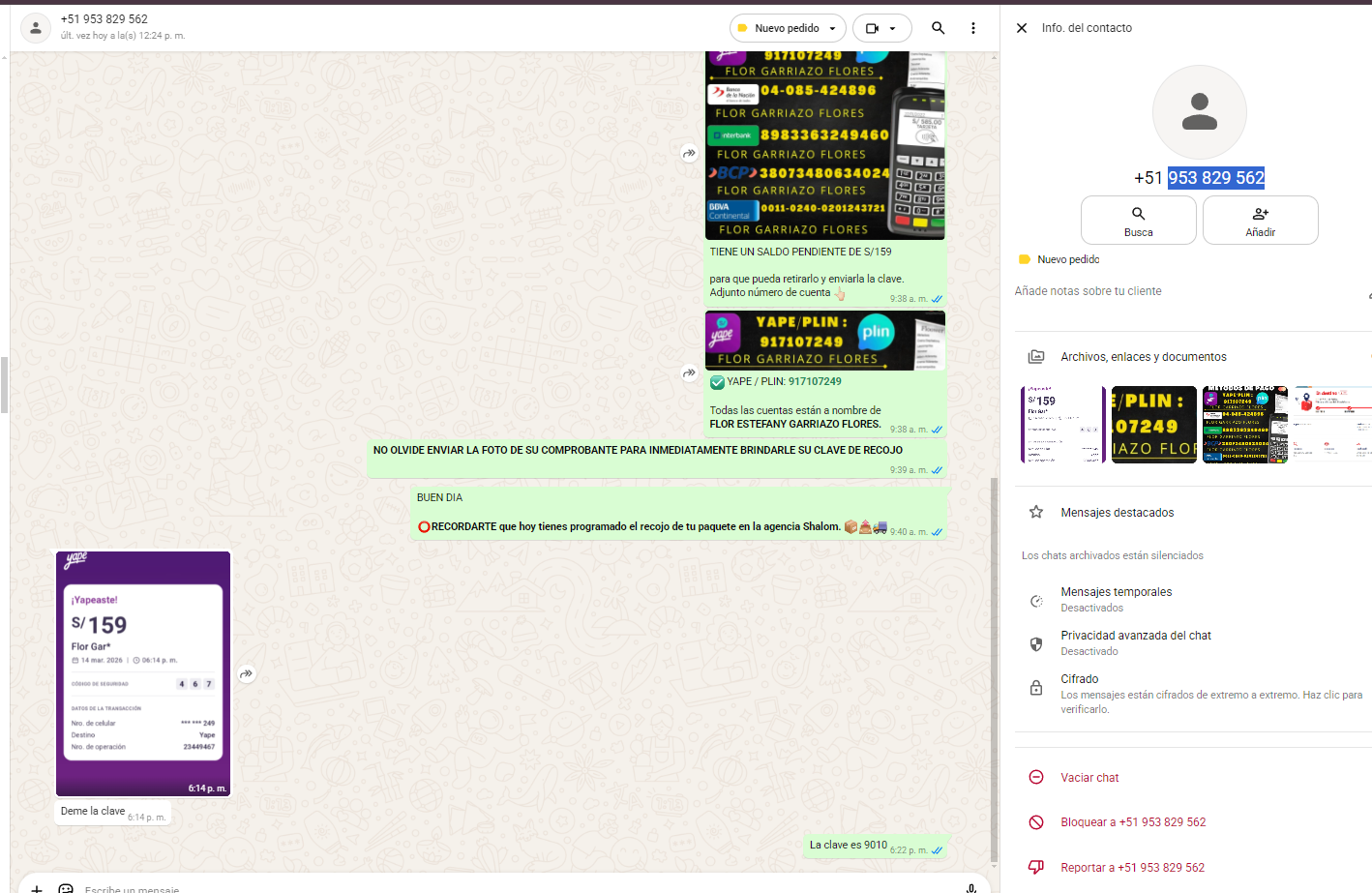Click the Añadir contact button
Viewport: 1372px width, 893px height.
(1260, 221)
